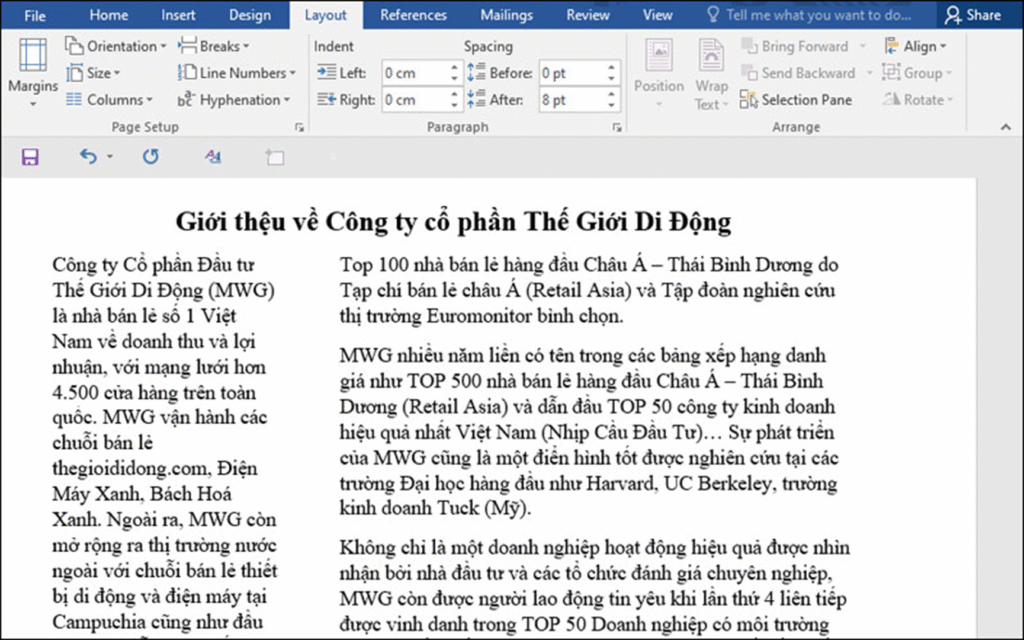Click the Spacing After value field
The height and width of the screenshot is (640, 1024).
pyautogui.click(x=572, y=100)
